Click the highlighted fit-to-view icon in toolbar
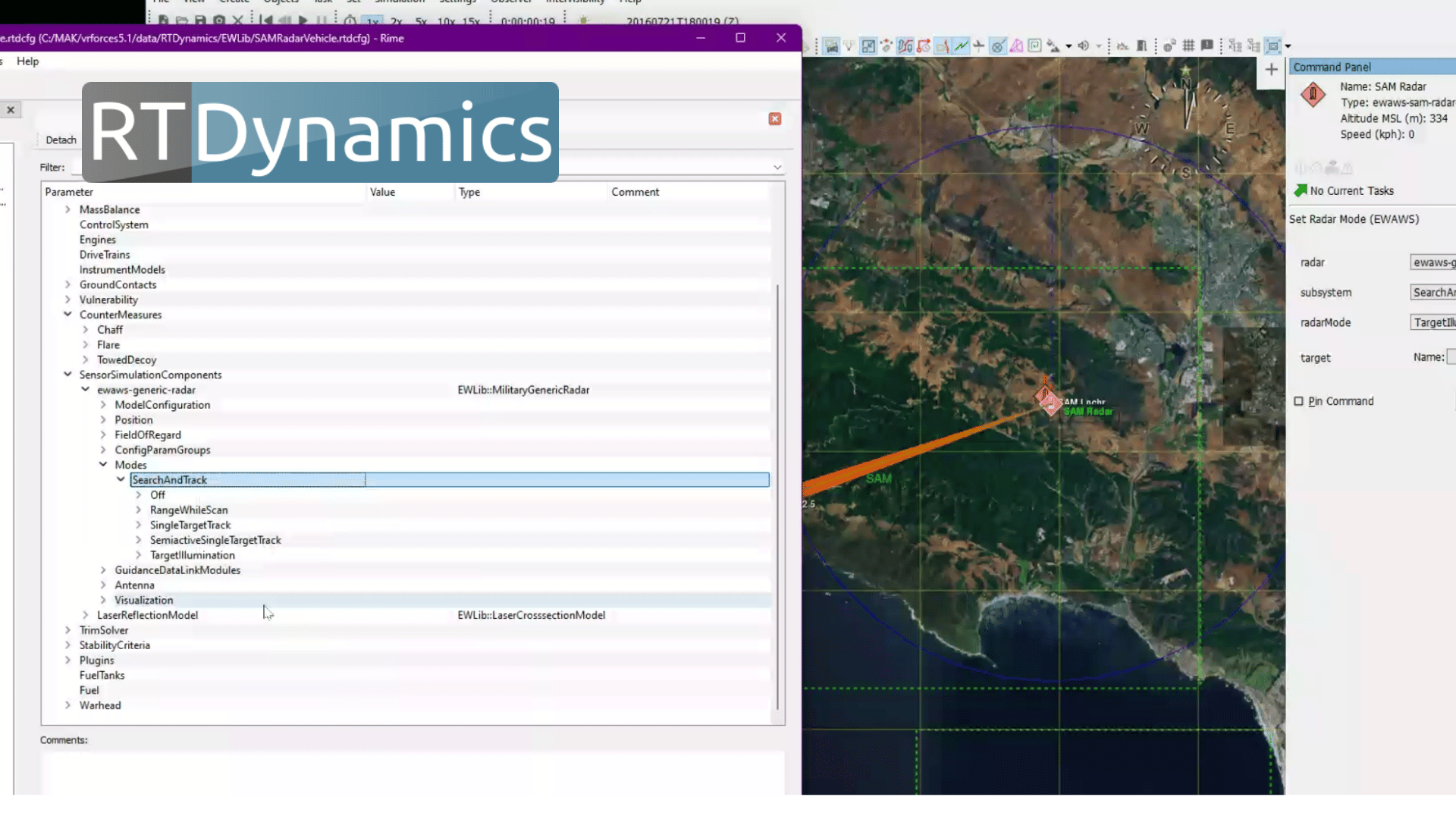Viewport: 1456px width, 819px height. click(1273, 45)
